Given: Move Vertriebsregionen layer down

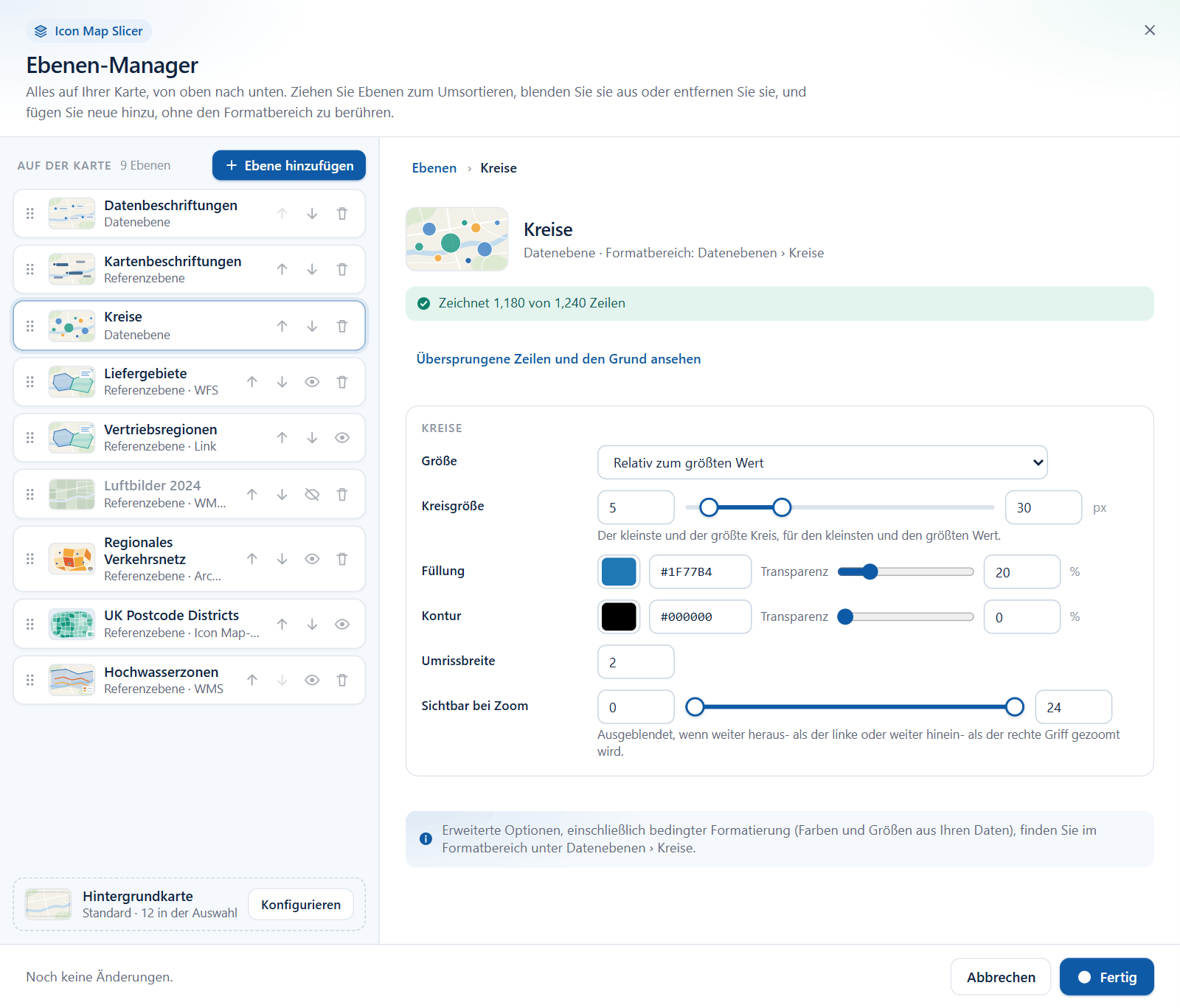Looking at the screenshot, I should coord(312,438).
